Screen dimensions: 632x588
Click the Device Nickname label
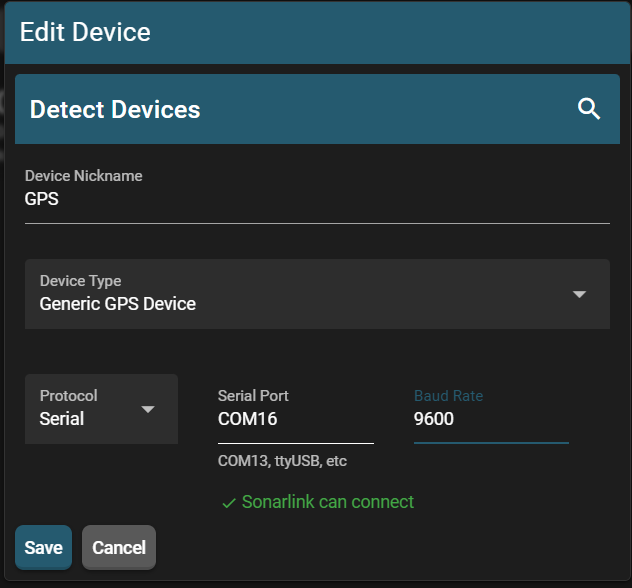(83, 176)
